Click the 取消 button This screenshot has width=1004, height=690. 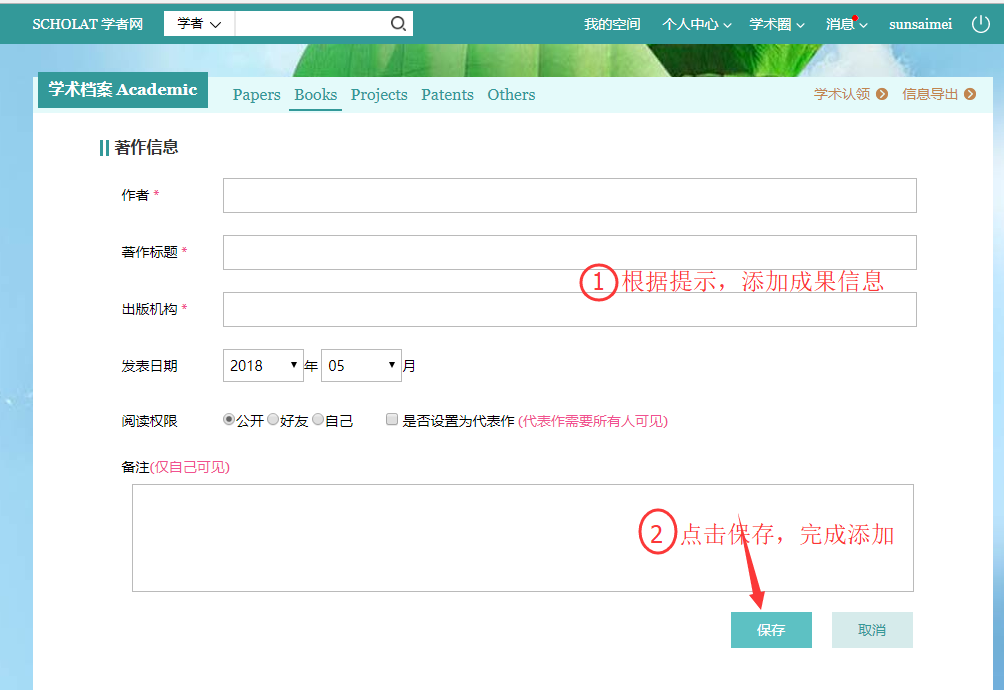872,630
